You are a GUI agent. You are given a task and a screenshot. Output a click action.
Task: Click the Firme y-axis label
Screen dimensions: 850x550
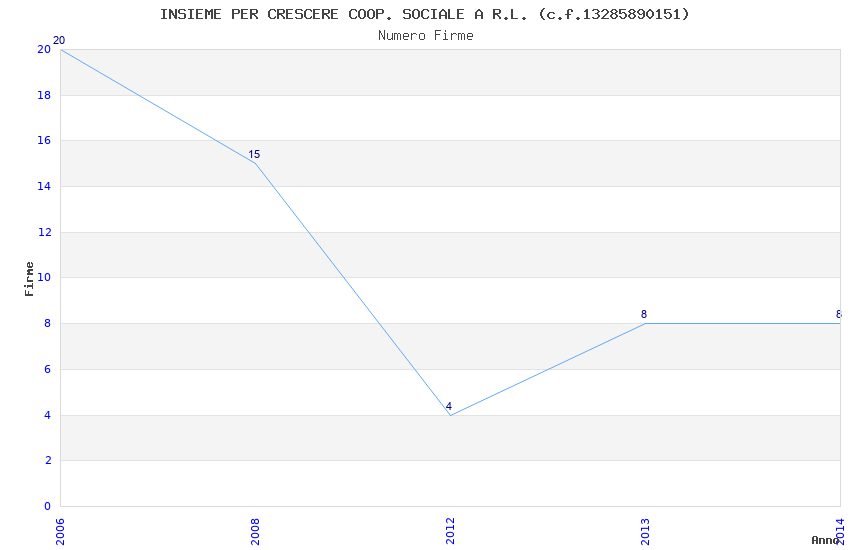tap(29, 279)
